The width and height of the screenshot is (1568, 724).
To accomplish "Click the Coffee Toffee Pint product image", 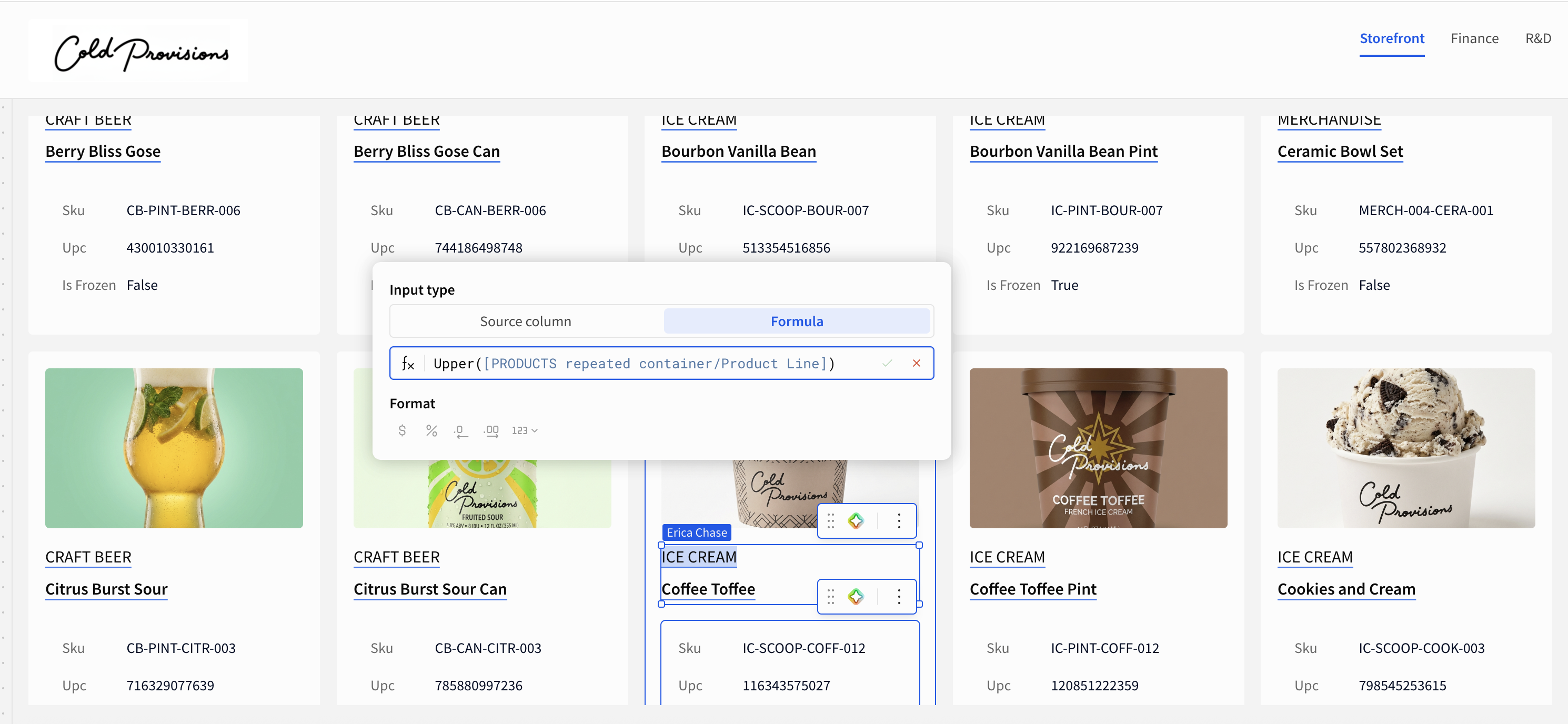I will pos(1098,448).
